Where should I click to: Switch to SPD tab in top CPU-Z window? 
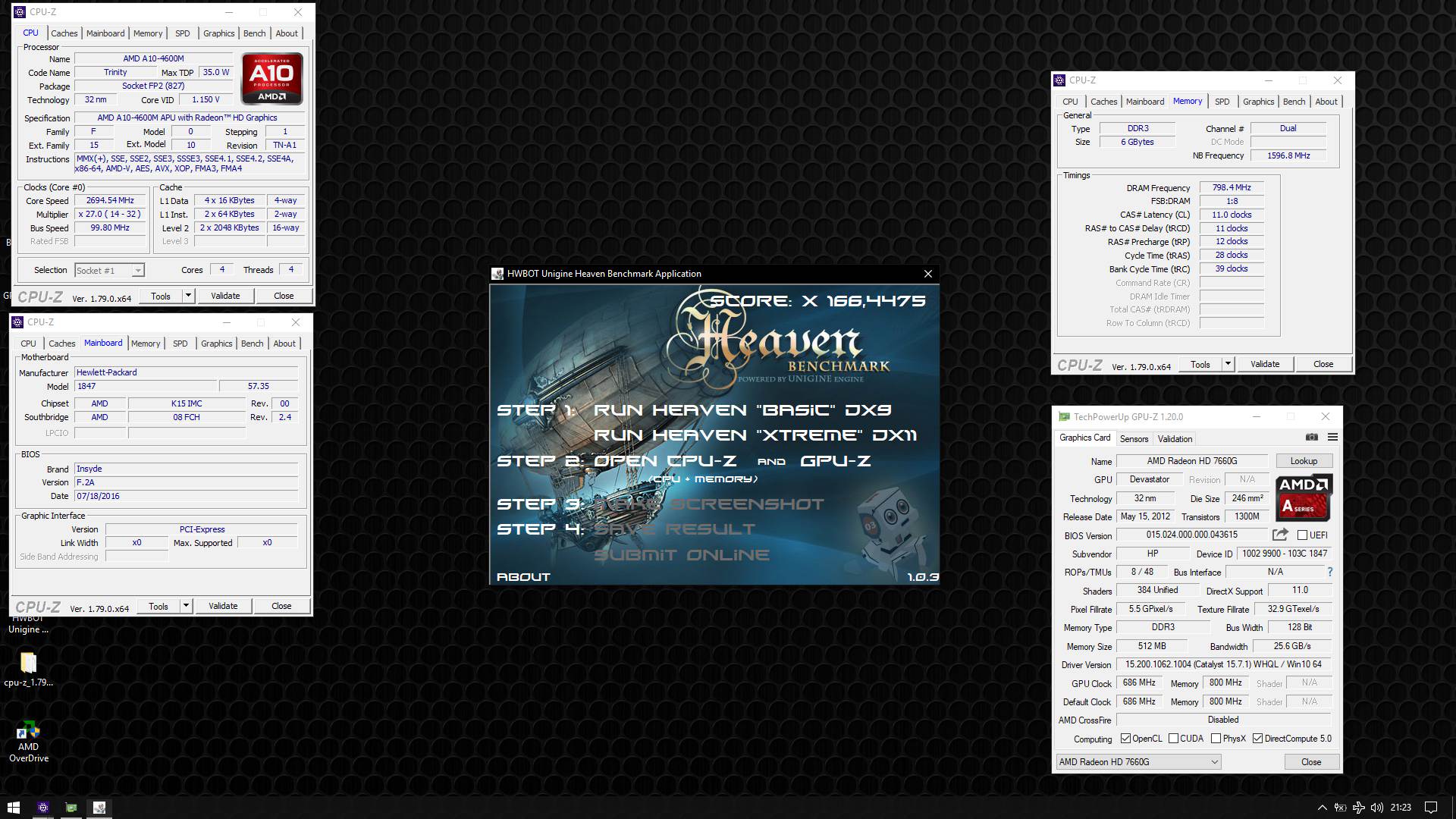[x=182, y=33]
